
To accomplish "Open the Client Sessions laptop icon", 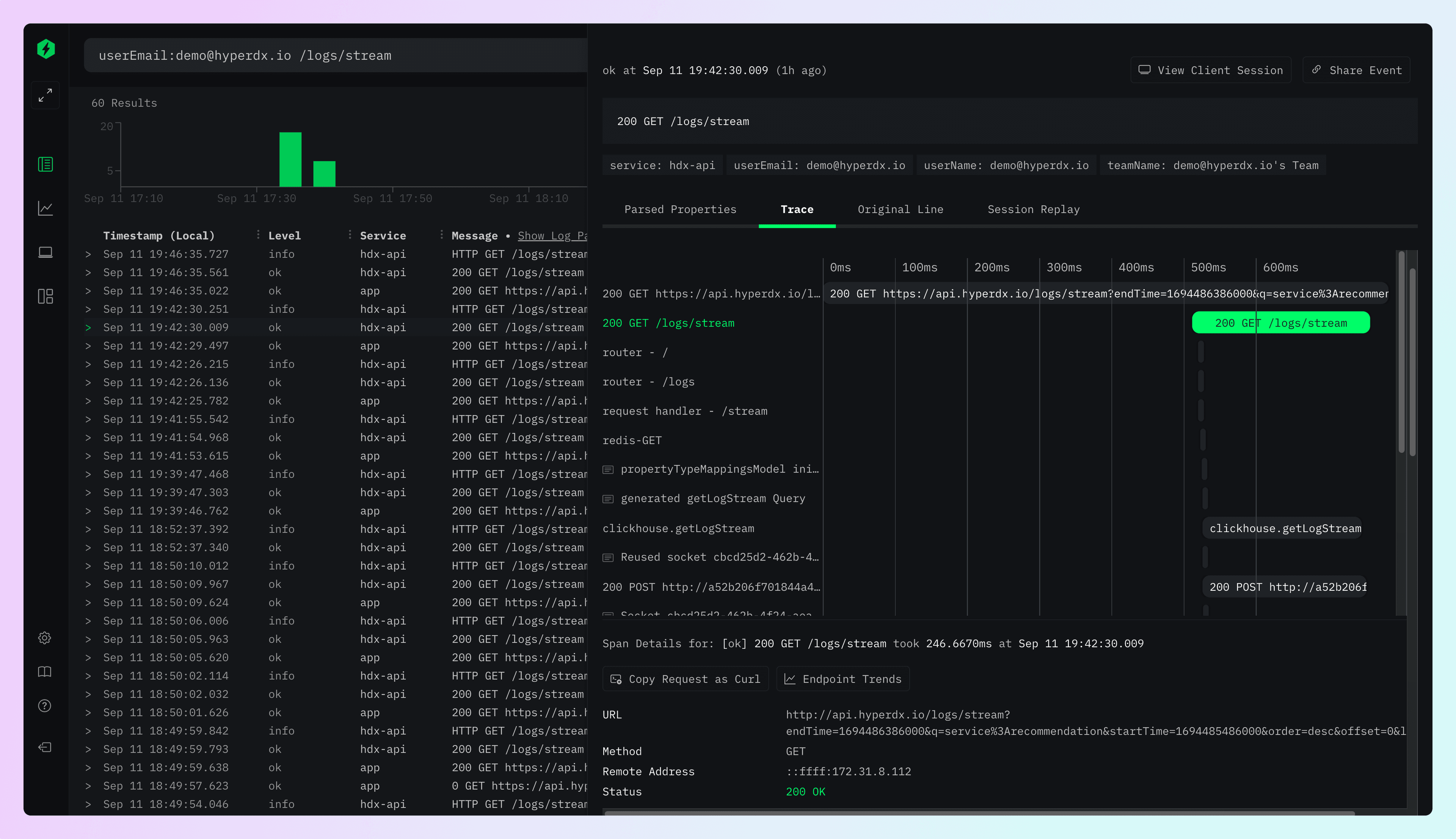I will 45,252.
